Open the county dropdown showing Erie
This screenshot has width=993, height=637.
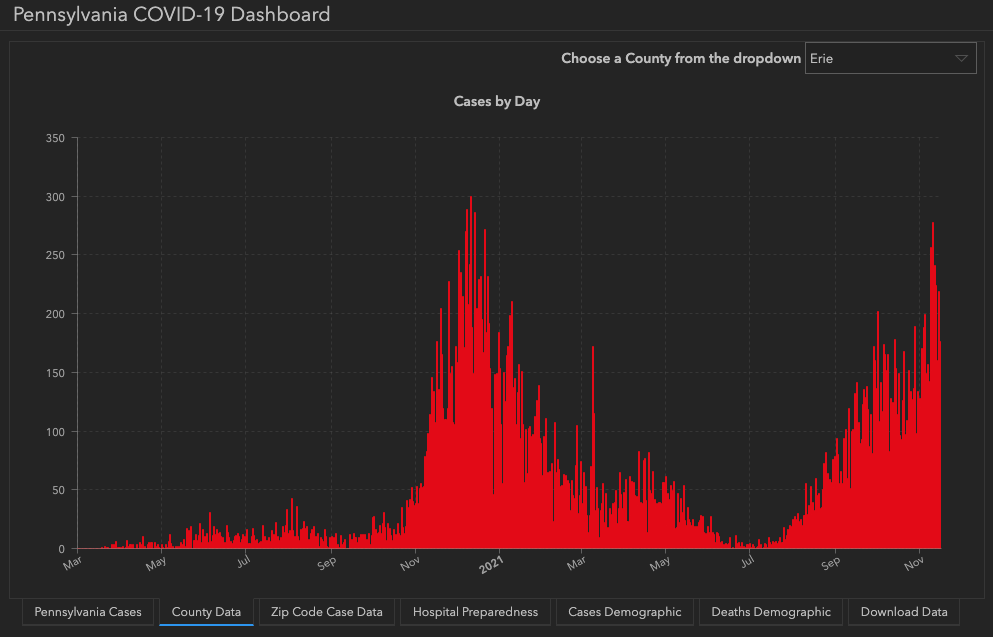point(880,59)
